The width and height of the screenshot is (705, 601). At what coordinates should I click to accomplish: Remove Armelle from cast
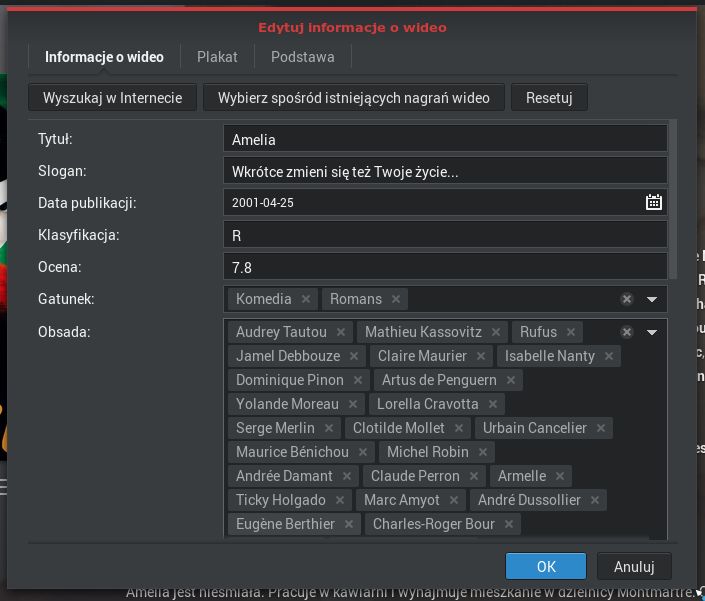(x=560, y=476)
